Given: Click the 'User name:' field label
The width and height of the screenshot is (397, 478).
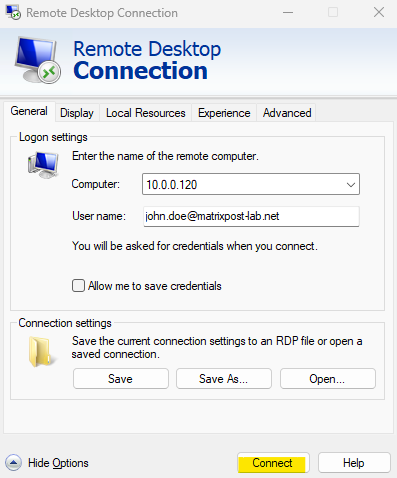Looking at the screenshot, I should tap(99, 216).
